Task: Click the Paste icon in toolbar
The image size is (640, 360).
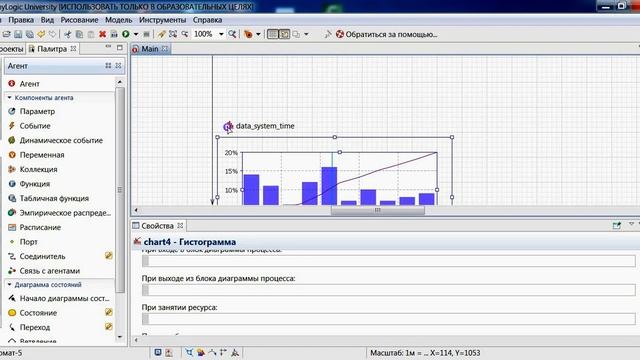Action: (x=91, y=34)
